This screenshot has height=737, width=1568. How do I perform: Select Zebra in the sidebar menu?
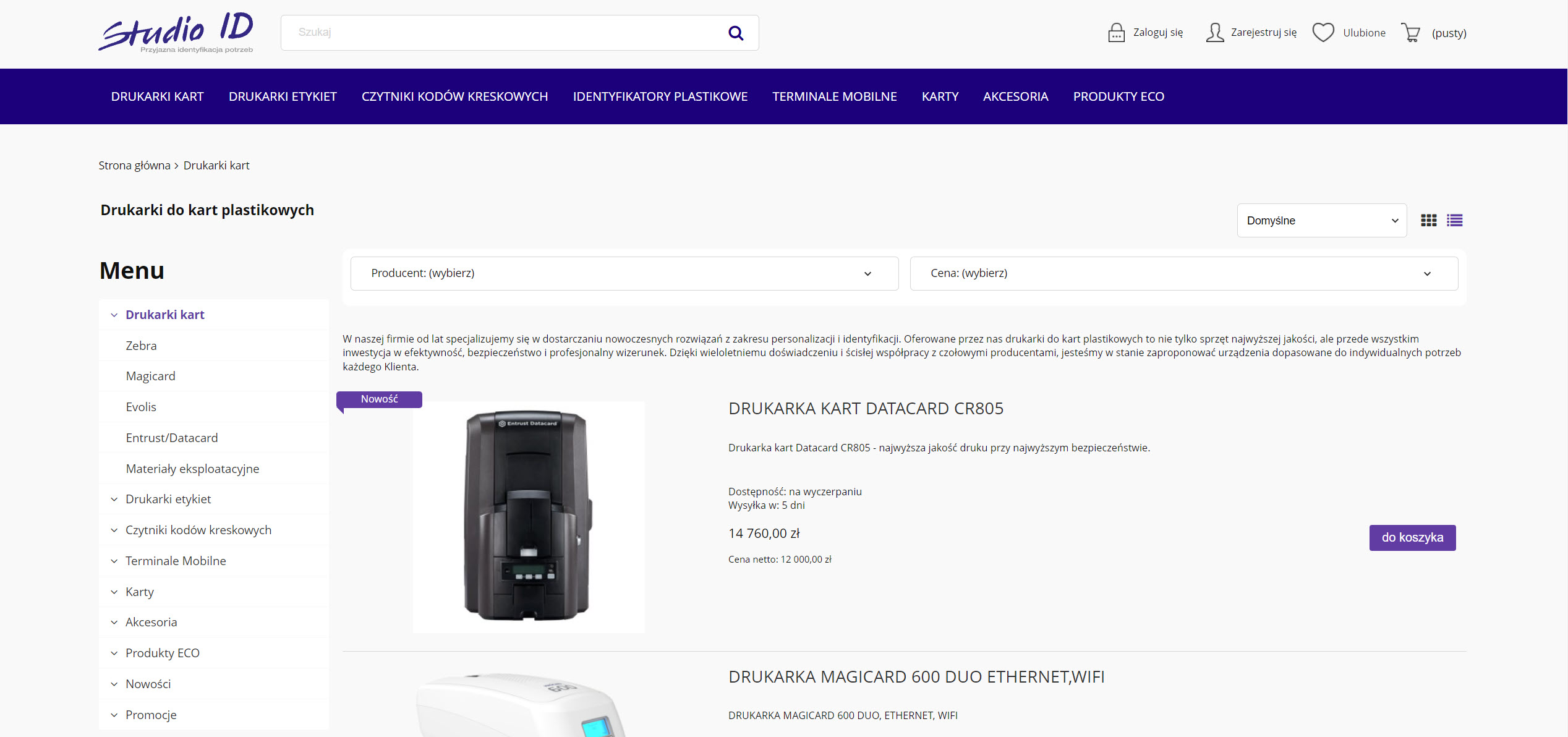coord(141,345)
